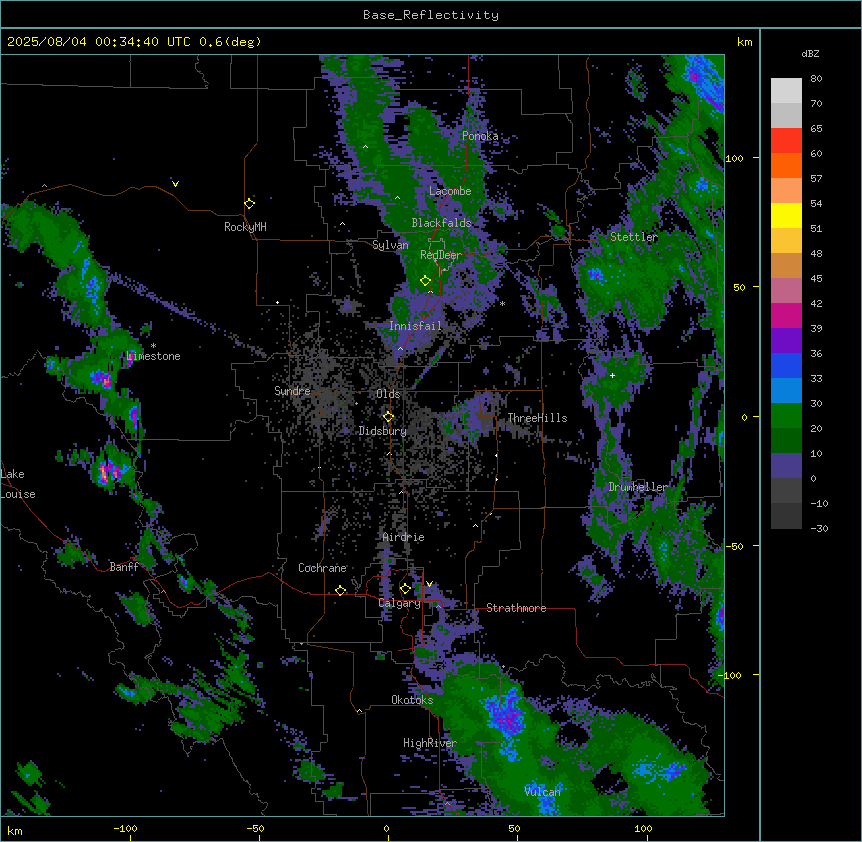This screenshot has height=842, width=862.
Task: Select the orange 60-57 dBZ legend swatch
Action: click(x=786, y=165)
